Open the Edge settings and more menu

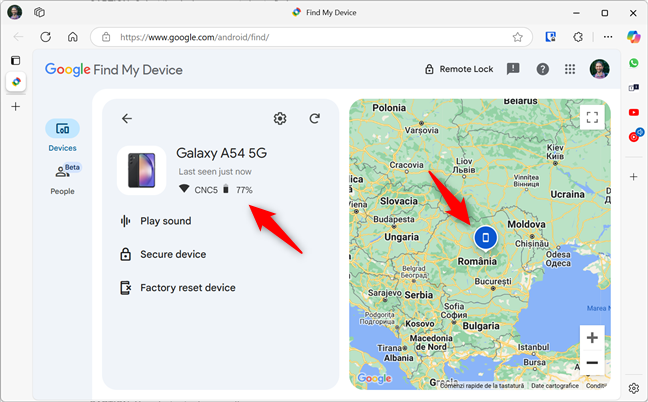point(608,37)
